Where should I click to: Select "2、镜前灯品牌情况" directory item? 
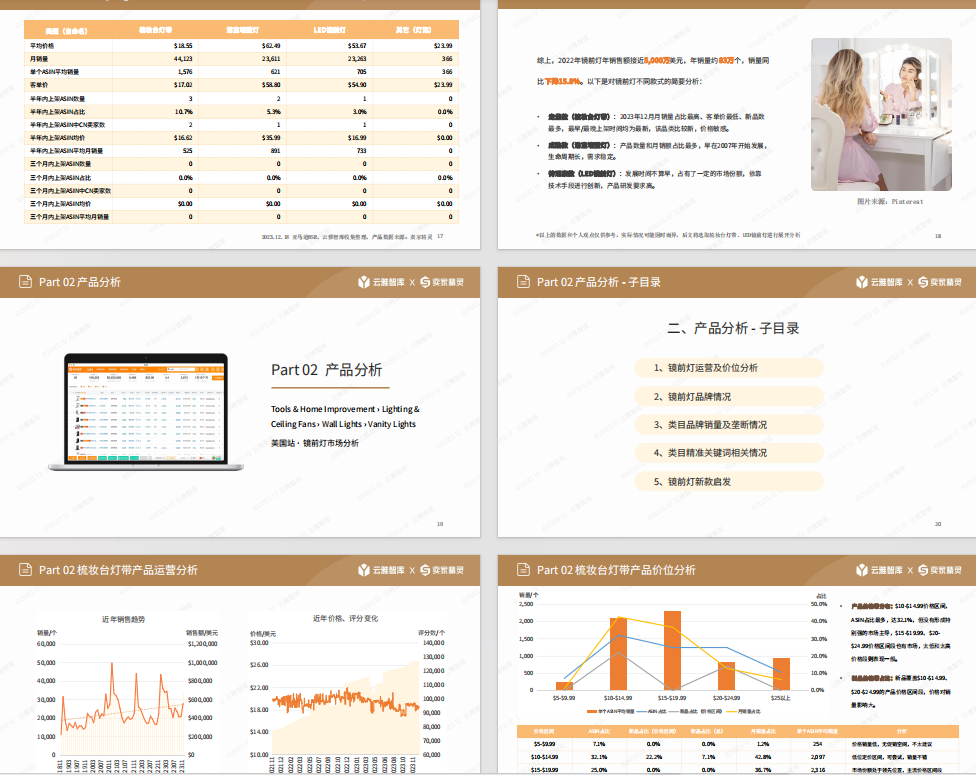point(728,396)
